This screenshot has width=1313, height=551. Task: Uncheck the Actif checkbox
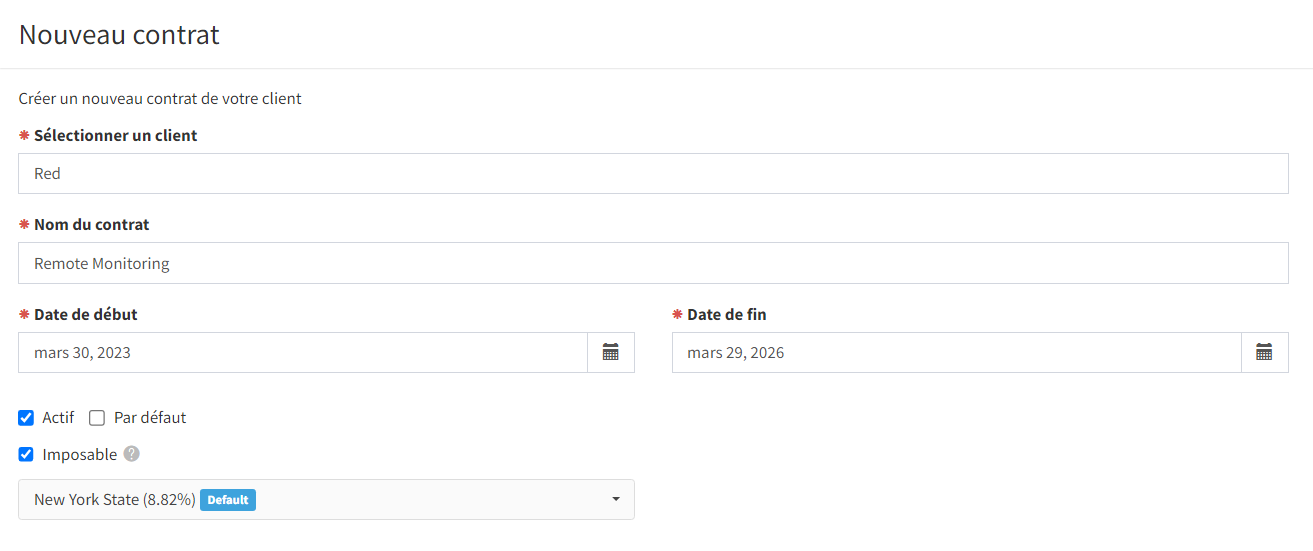pos(26,418)
